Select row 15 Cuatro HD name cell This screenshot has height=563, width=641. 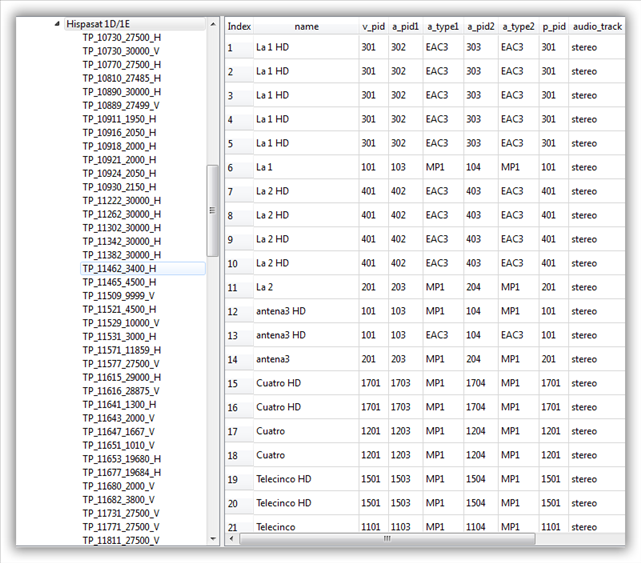[x=306, y=383]
